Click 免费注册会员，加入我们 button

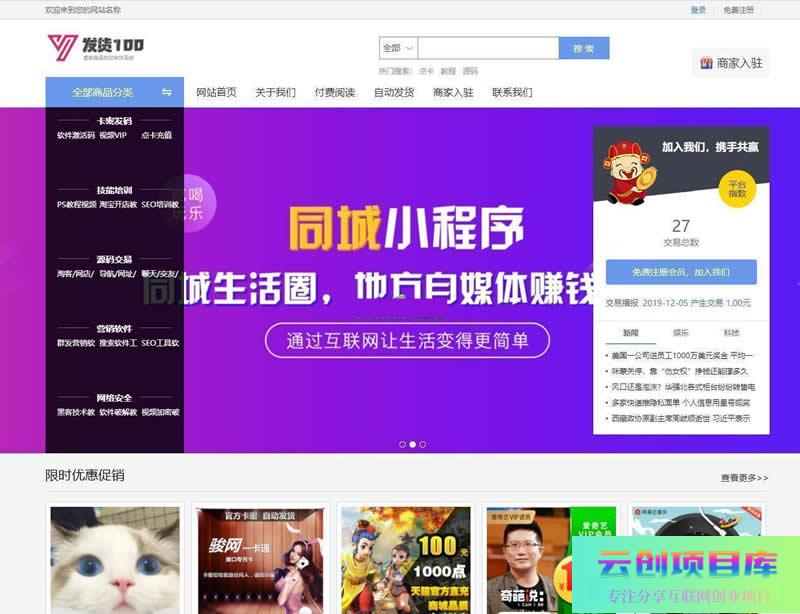coord(681,272)
